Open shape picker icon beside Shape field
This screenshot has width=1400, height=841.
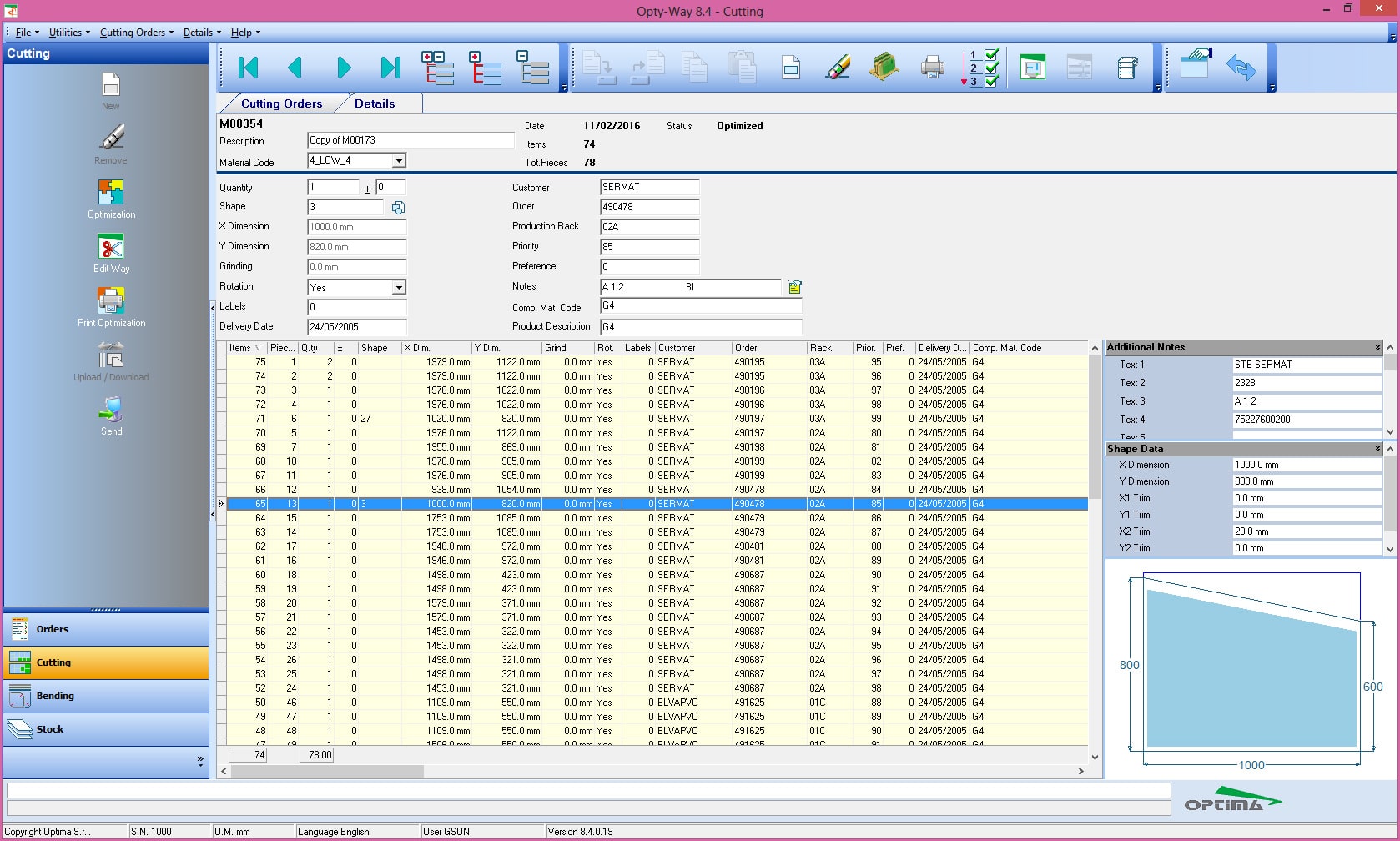click(398, 208)
